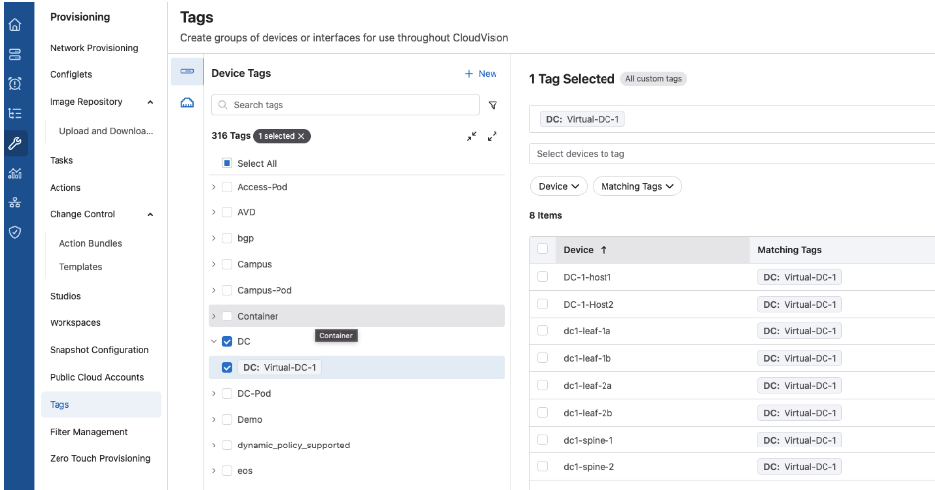Select the DC-1-Host2 device name
935x490 pixels.
tap(589, 305)
